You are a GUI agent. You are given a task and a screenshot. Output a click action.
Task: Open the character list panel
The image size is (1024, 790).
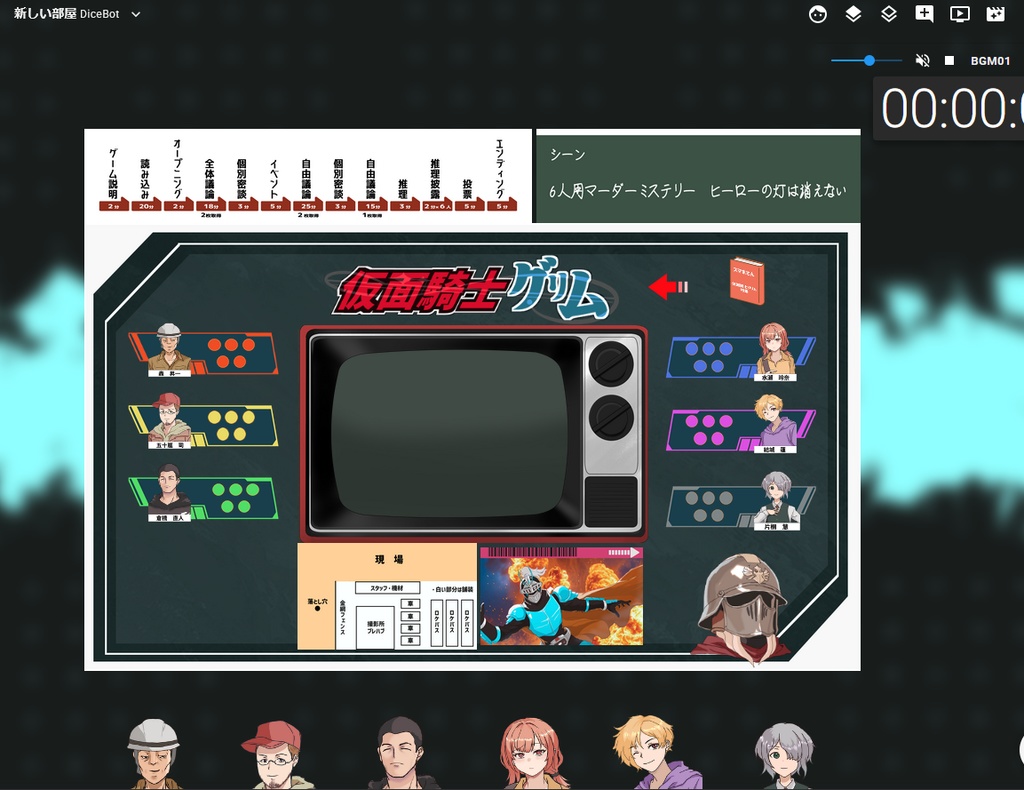click(x=818, y=14)
